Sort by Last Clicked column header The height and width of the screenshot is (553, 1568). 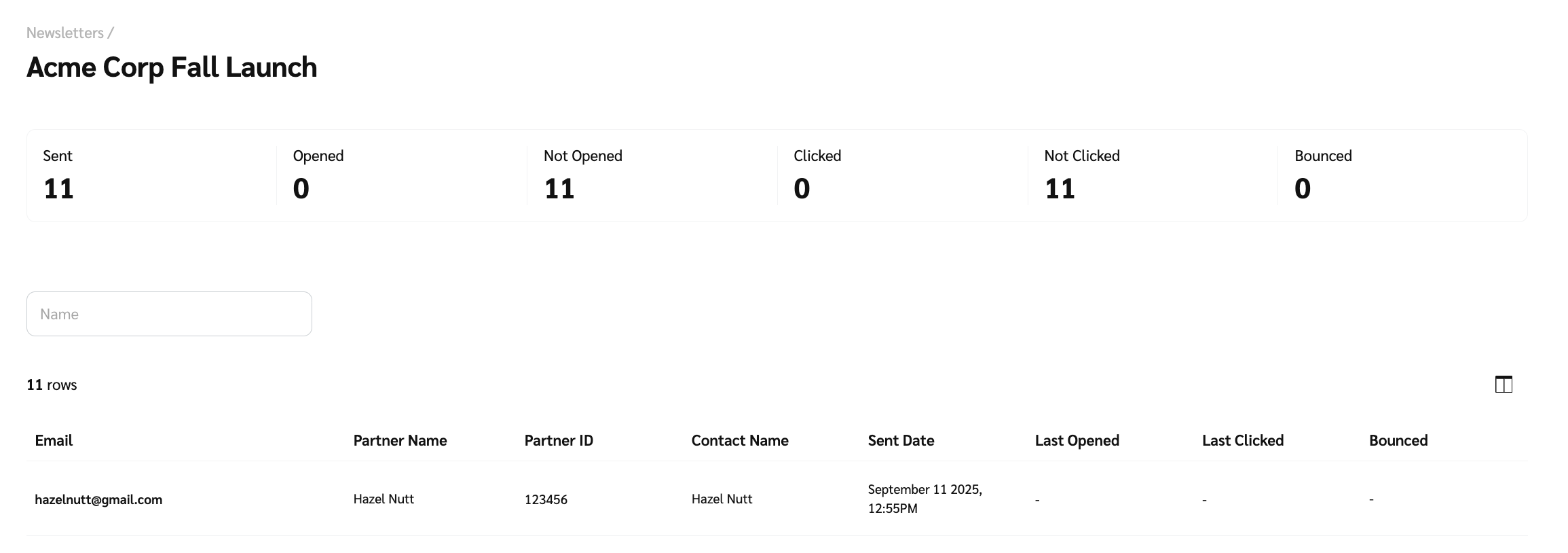pyautogui.click(x=1242, y=440)
